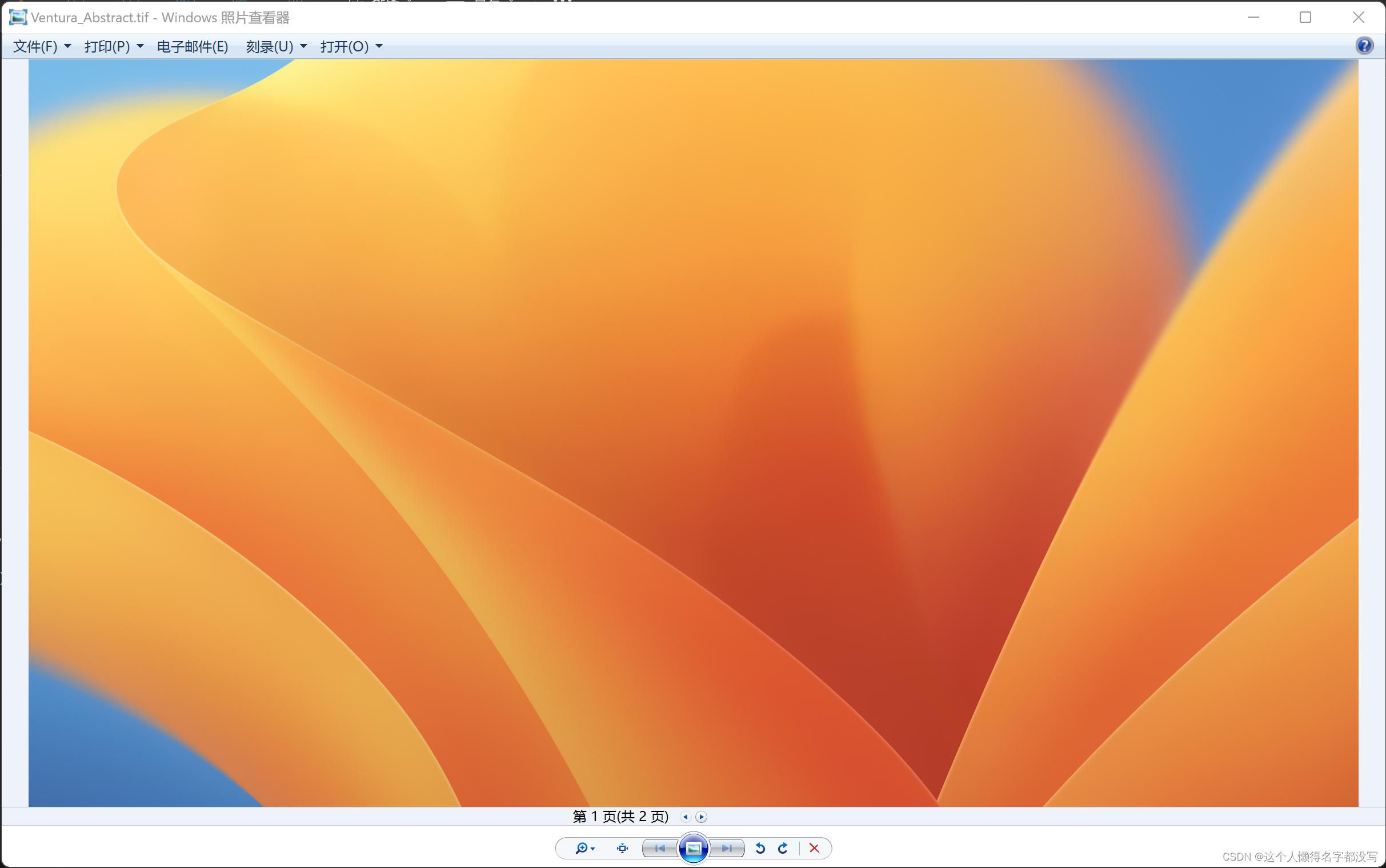Maximize the Photo Viewer window
The height and width of the screenshot is (868, 1386).
(1305, 18)
